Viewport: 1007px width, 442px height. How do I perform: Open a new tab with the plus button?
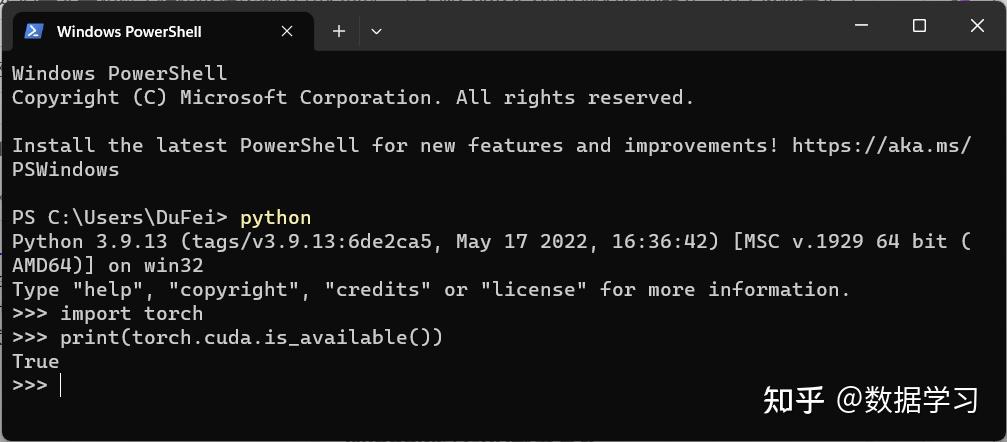point(339,31)
